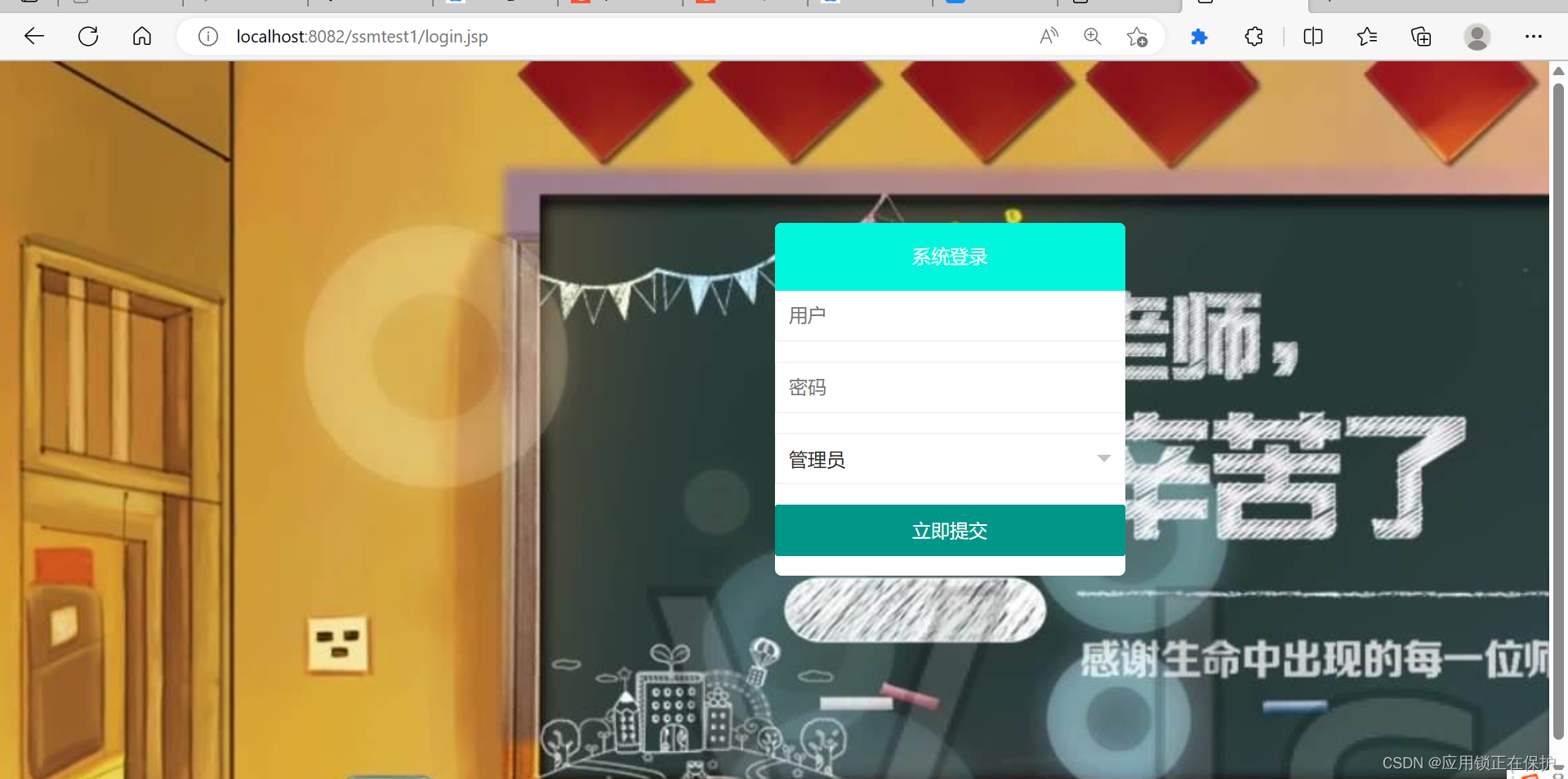Expand the 管理员 role dropdown
The image size is (1568, 779).
click(1103, 459)
